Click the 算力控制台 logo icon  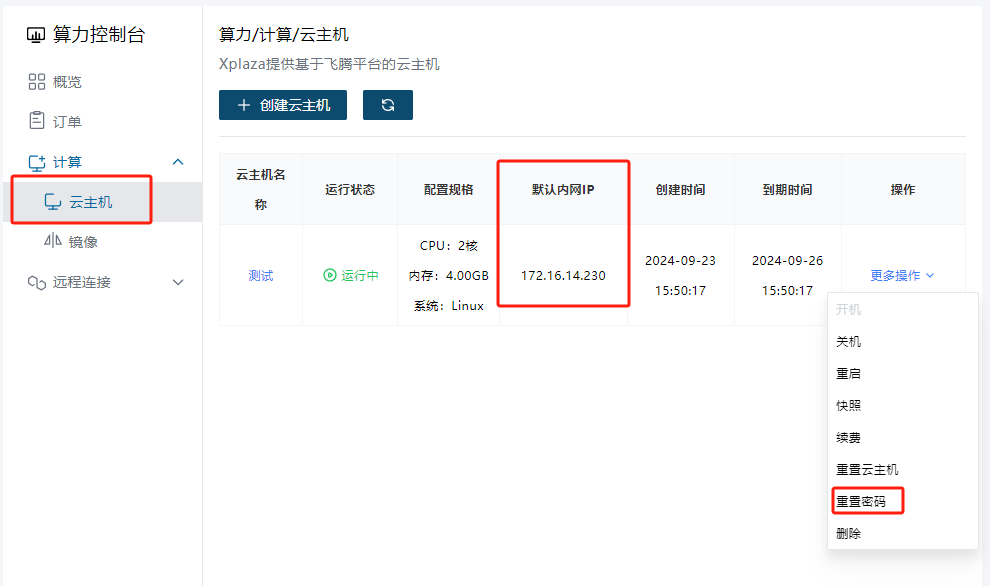click(36, 35)
